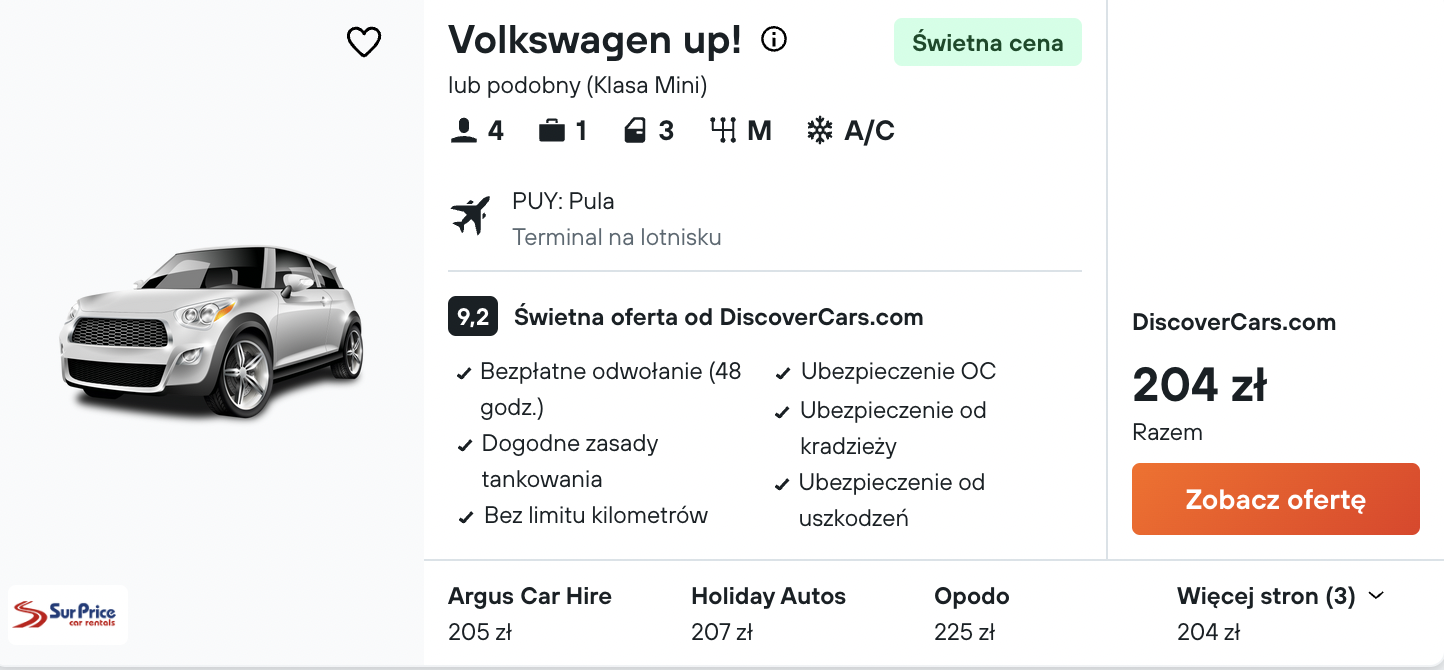
Task: Click the 9,2 rating badge
Action: pyautogui.click(x=473, y=317)
